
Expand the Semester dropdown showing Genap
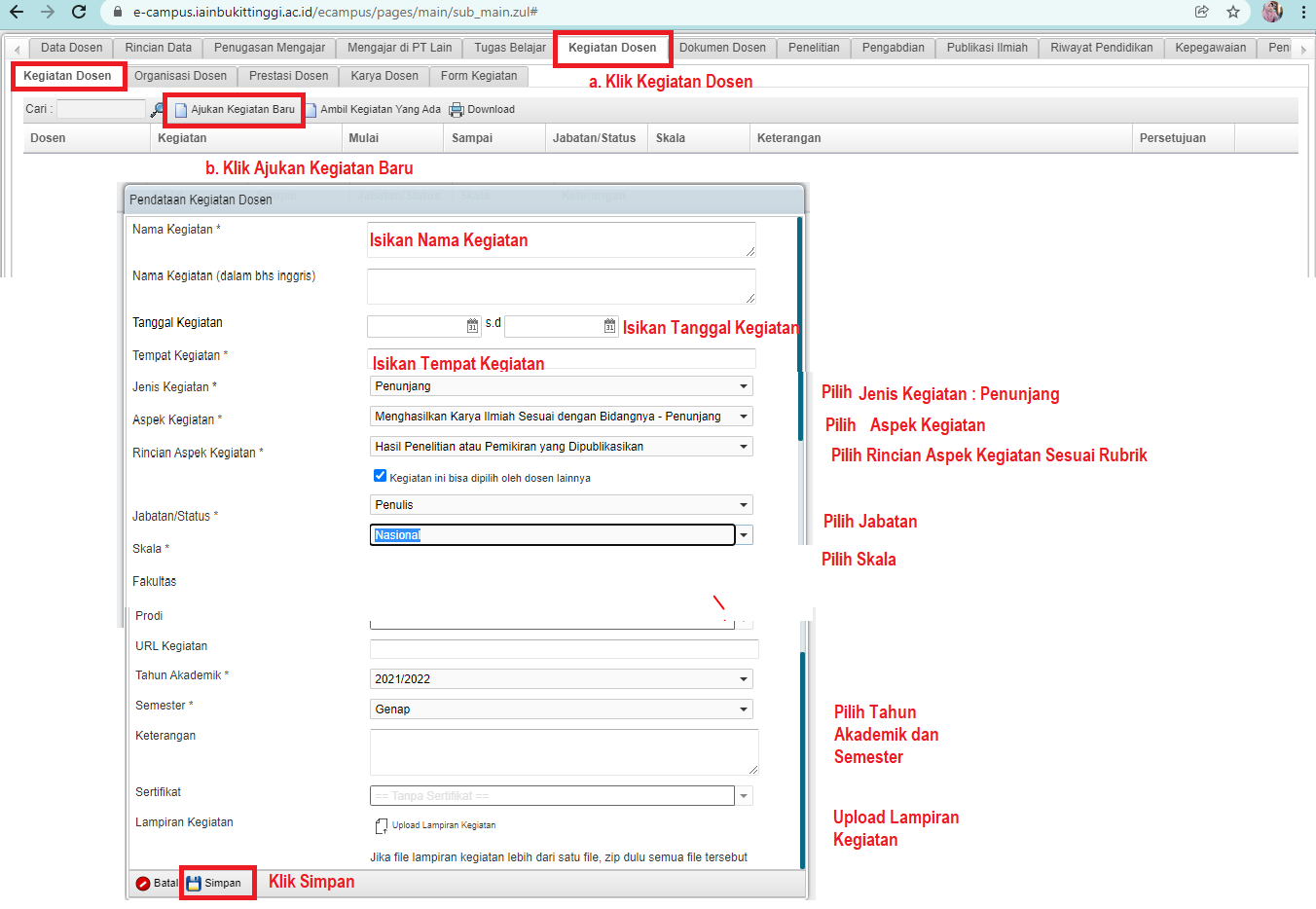(x=744, y=709)
